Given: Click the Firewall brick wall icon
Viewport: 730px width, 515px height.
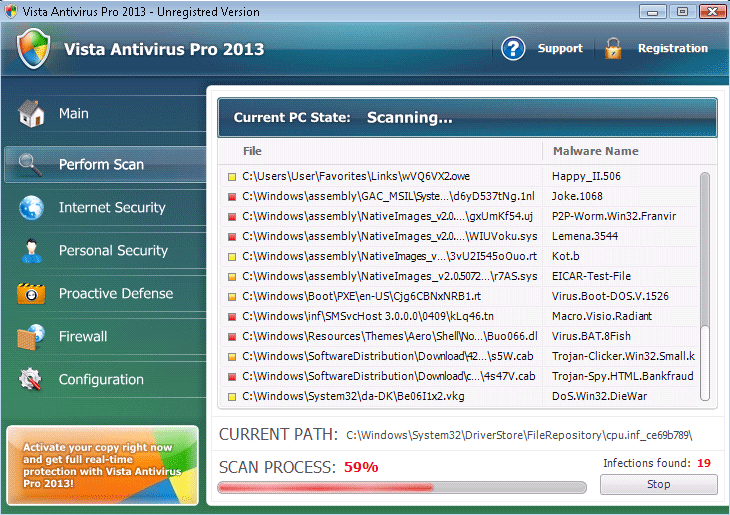Looking at the screenshot, I should point(31,337).
